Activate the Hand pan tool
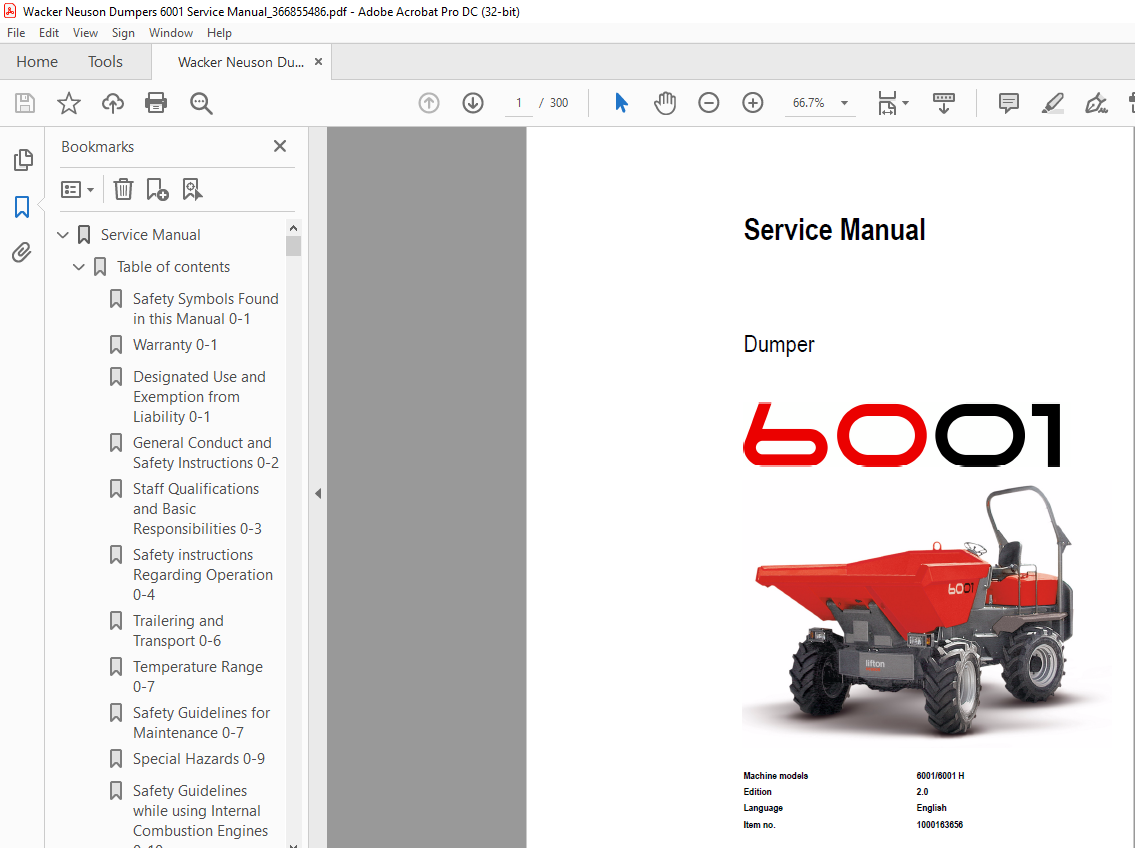Image resolution: width=1135 pixels, height=848 pixels. pos(664,103)
